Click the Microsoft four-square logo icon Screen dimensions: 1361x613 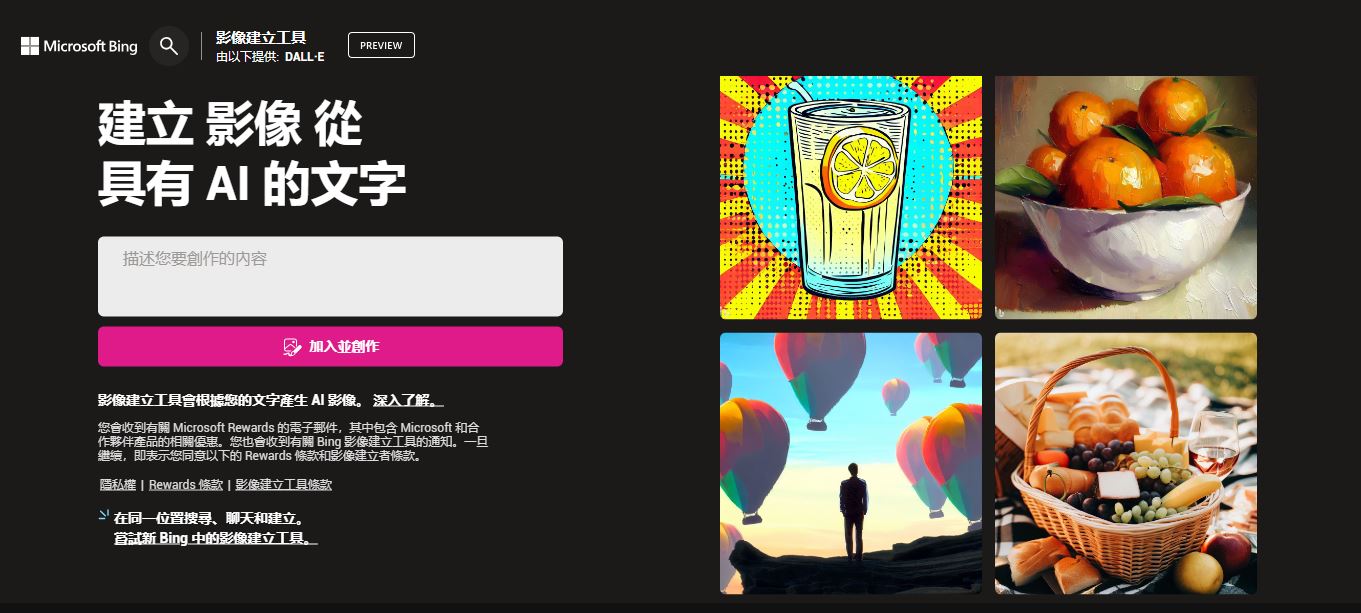[x=30, y=46]
